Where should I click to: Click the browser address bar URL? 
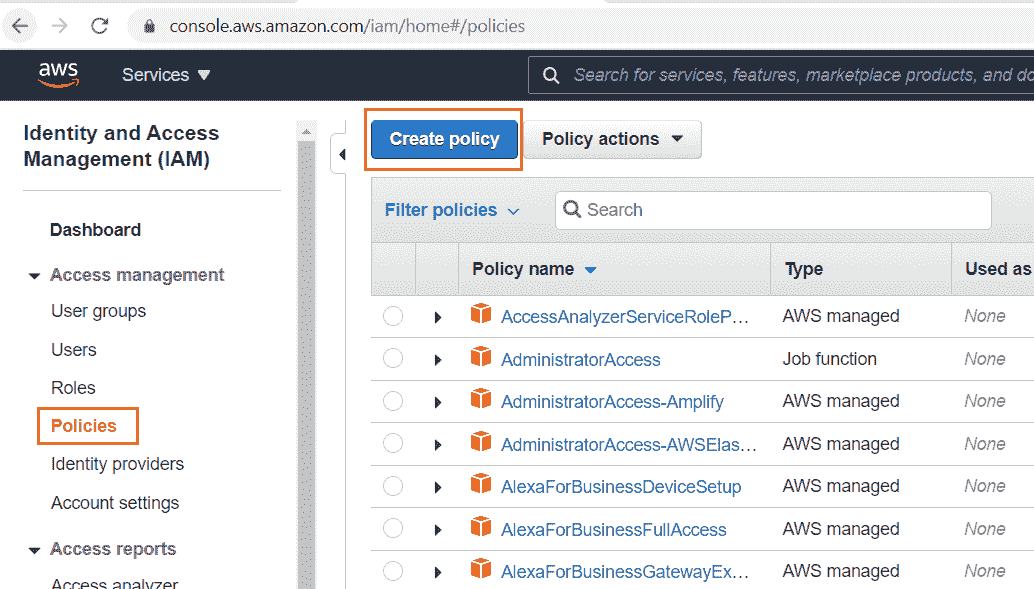(x=347, y=26)
